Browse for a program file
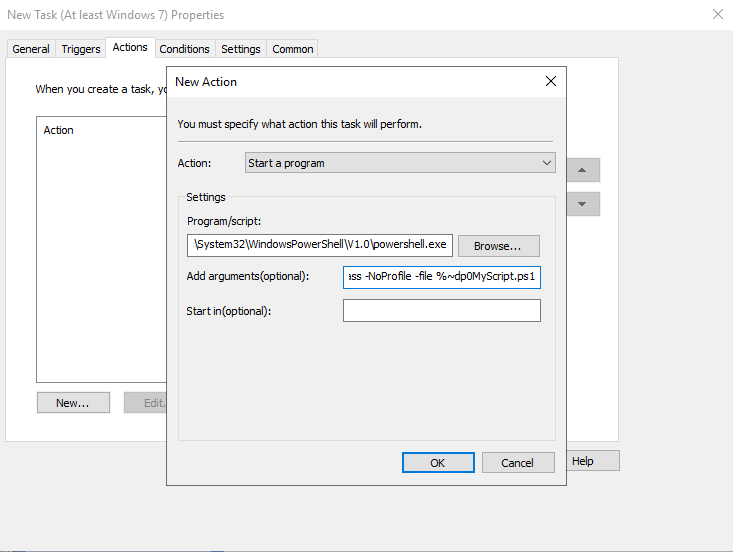Image resolution: width=733 pixels, height=552 pixels. (x=498, y=246)
